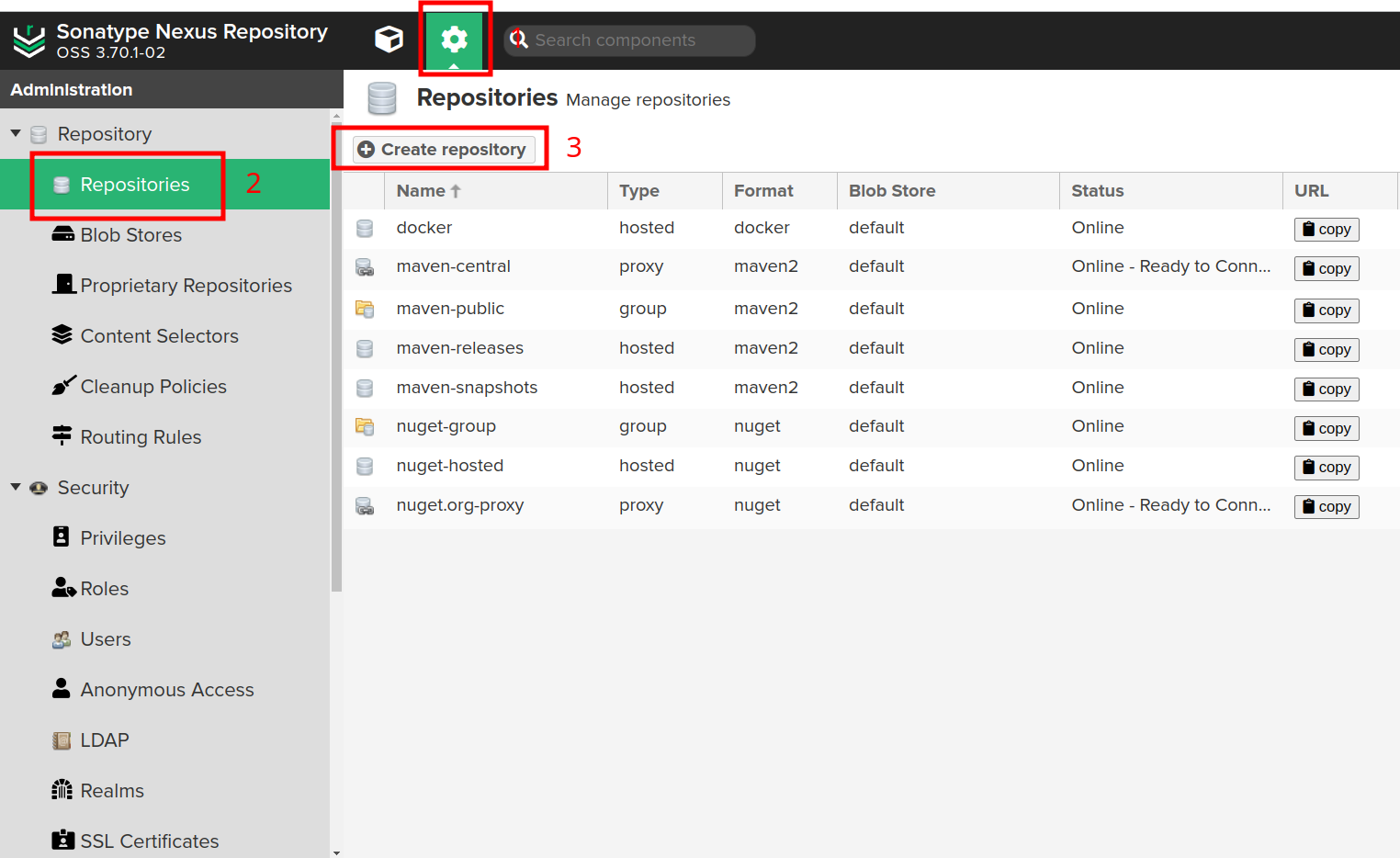Image resolution: width=1400 pixels, height=858 pixels.
Task: Click the Proprietary Repositories sidebar icon
Action: click(x=63, y=284)
